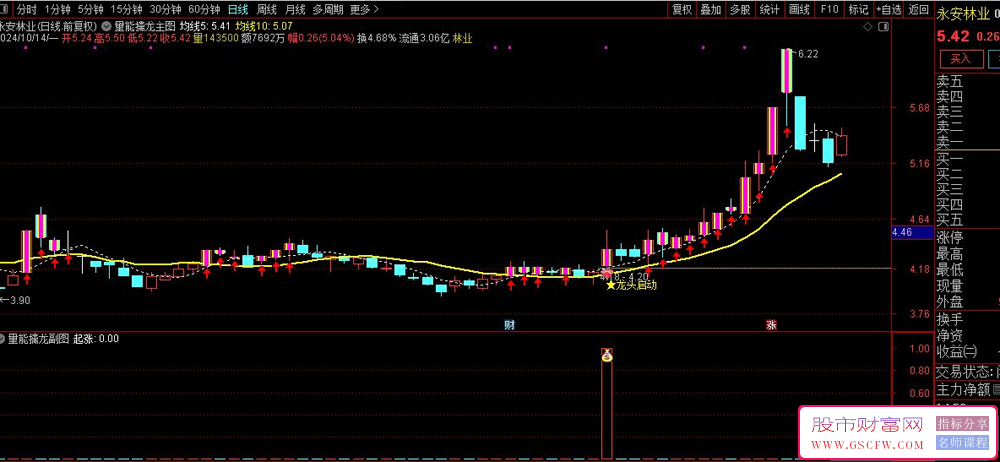Select the 60分钟 period tab
Image resolution: width=1000 pixels, height=462 pixels.
[204, 10]
